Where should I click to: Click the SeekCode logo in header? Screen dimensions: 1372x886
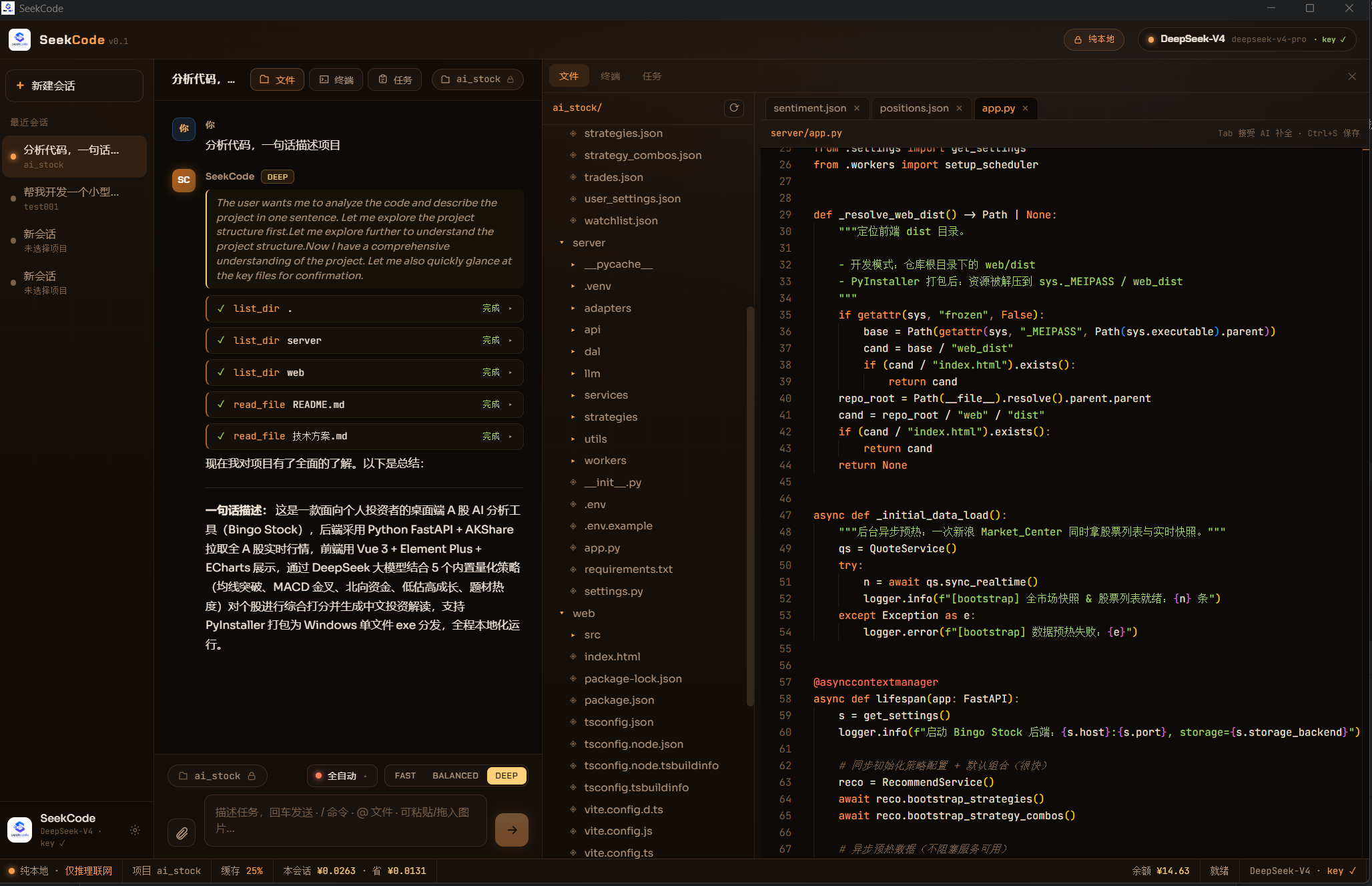pyautogui.click(x=19, y=40)
